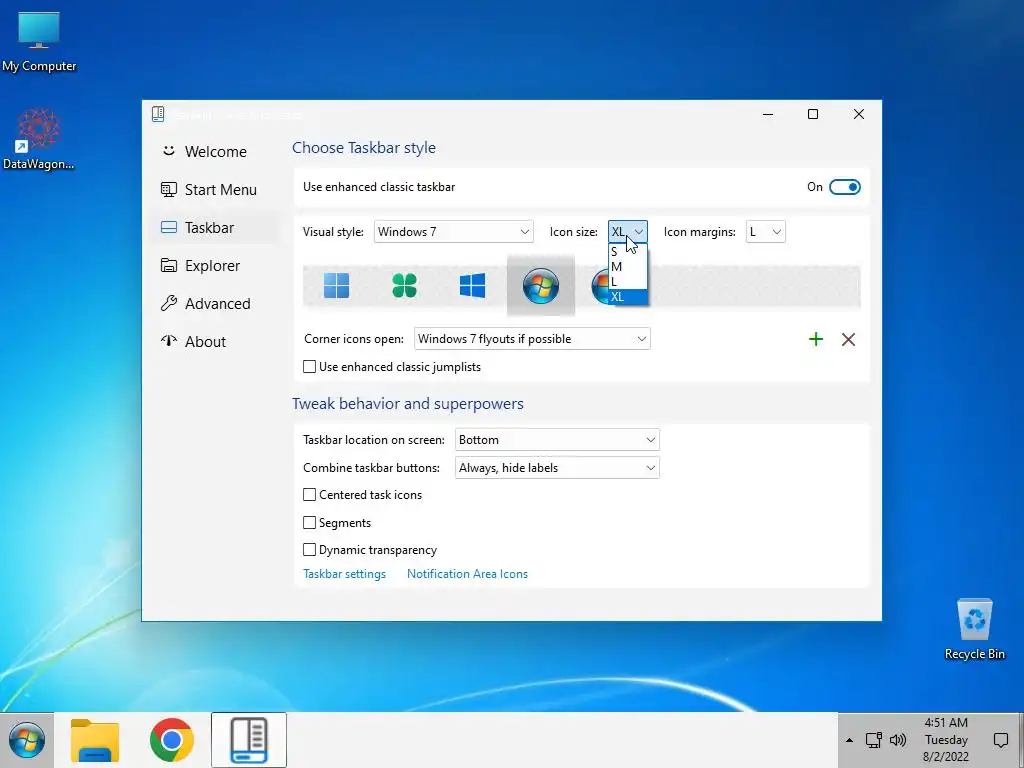Expand the Corner icons open dropdown
Viewport: 1024px width, 768px height.
coord(532,338)
